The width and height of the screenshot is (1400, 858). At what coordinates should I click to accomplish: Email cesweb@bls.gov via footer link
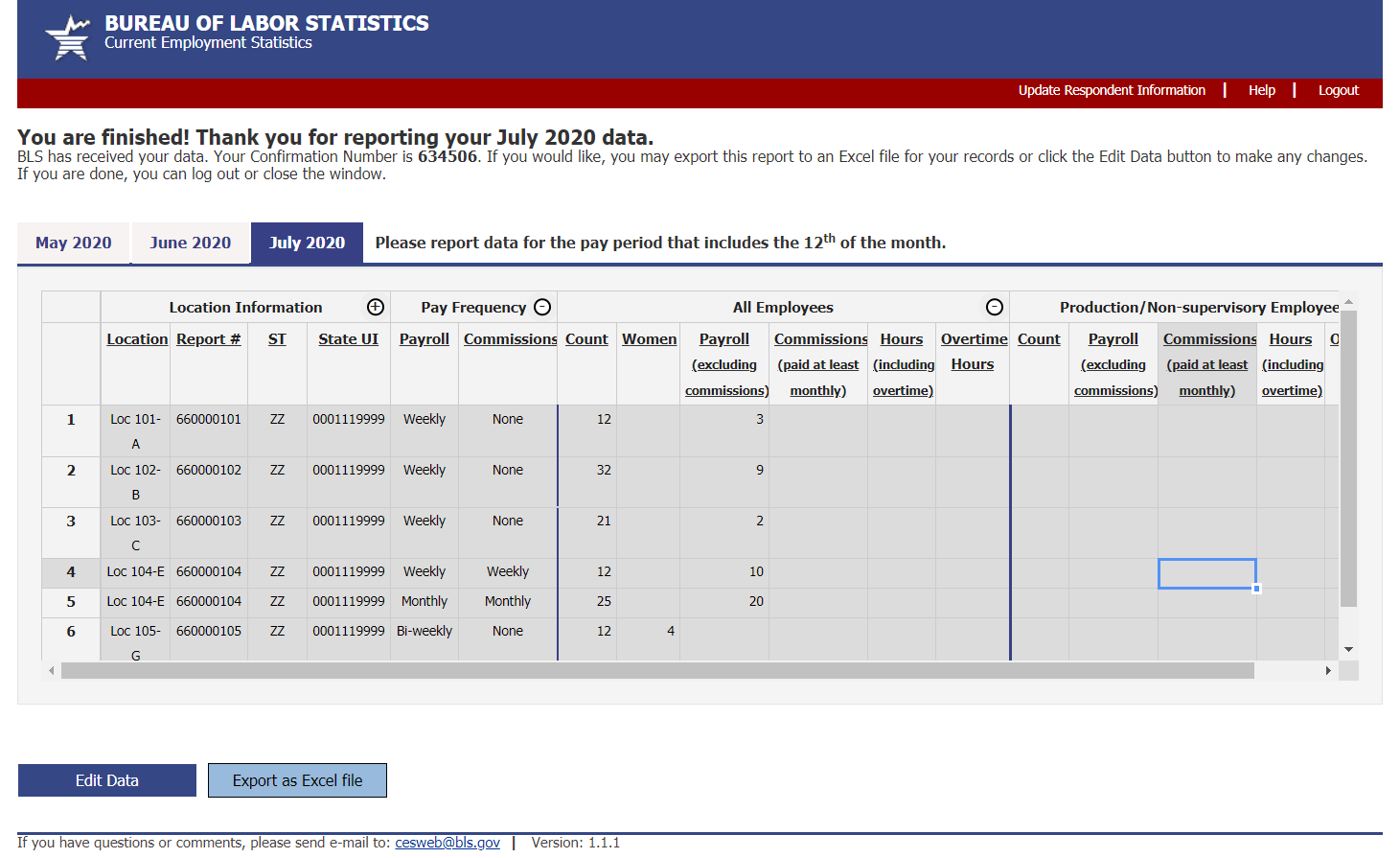coord(448,843)
